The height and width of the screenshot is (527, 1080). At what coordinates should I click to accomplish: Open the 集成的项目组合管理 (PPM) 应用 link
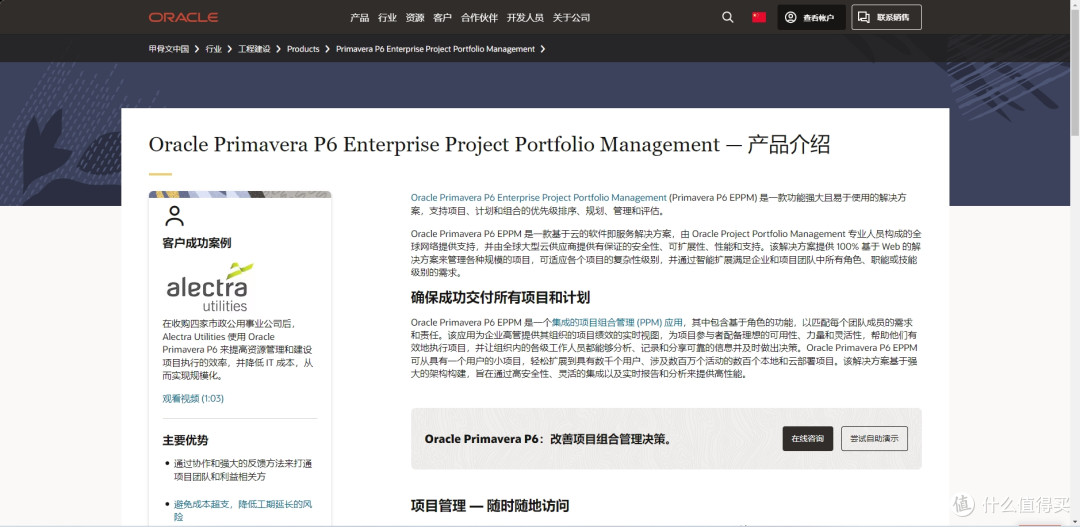[x=617, y=322]
